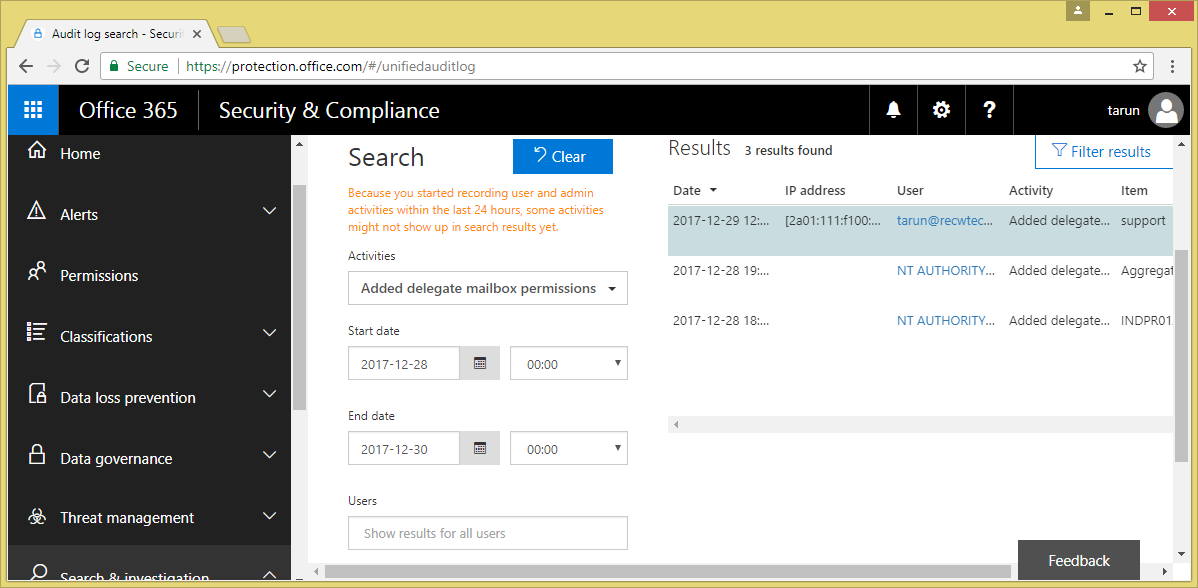Viewport: 1198px width, 588px height.
Task: Expand the Threat management chevron
Action: click(x=269, y=516)
